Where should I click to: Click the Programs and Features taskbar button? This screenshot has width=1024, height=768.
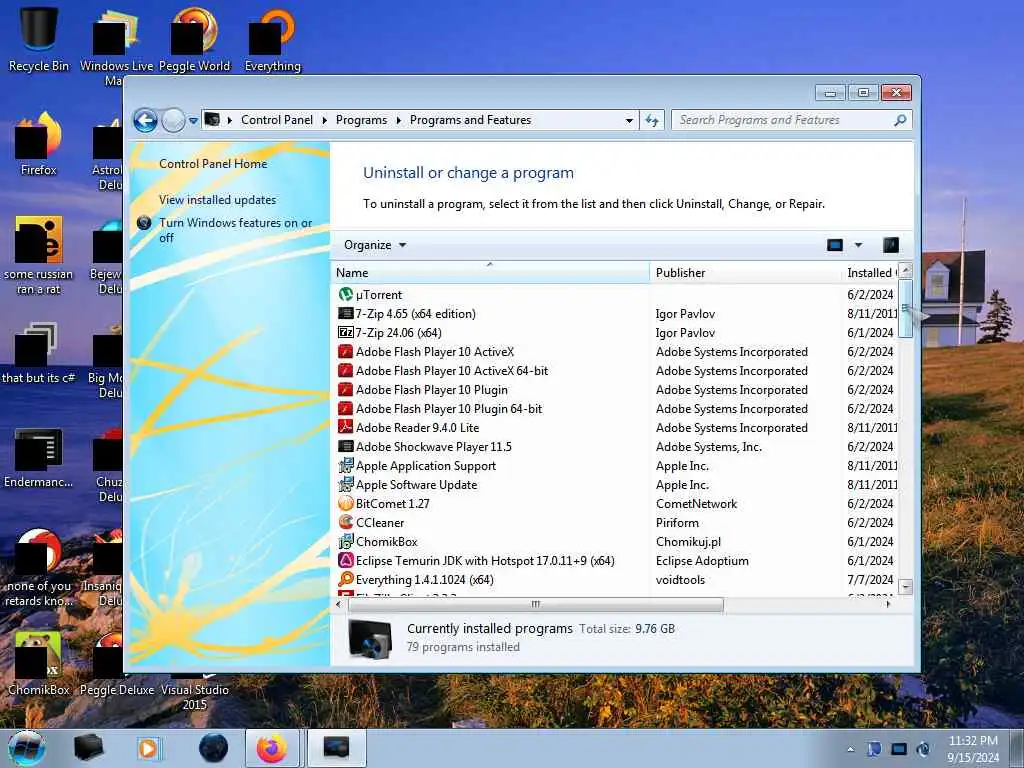tap(336, 748)
